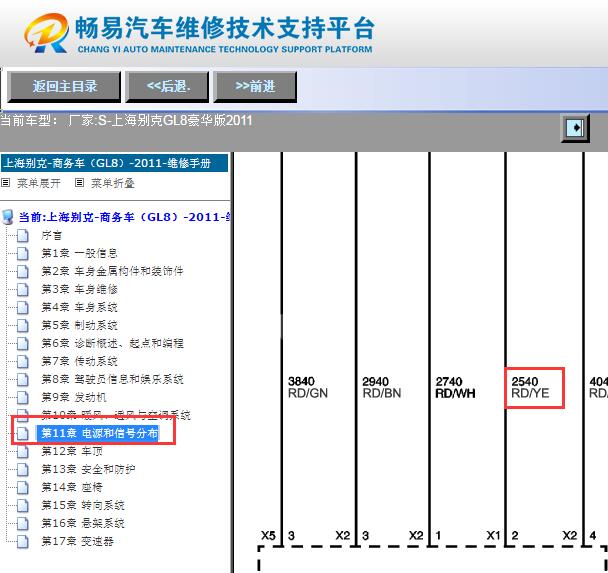Go forward with >>前进 button

tap(255, 86)
